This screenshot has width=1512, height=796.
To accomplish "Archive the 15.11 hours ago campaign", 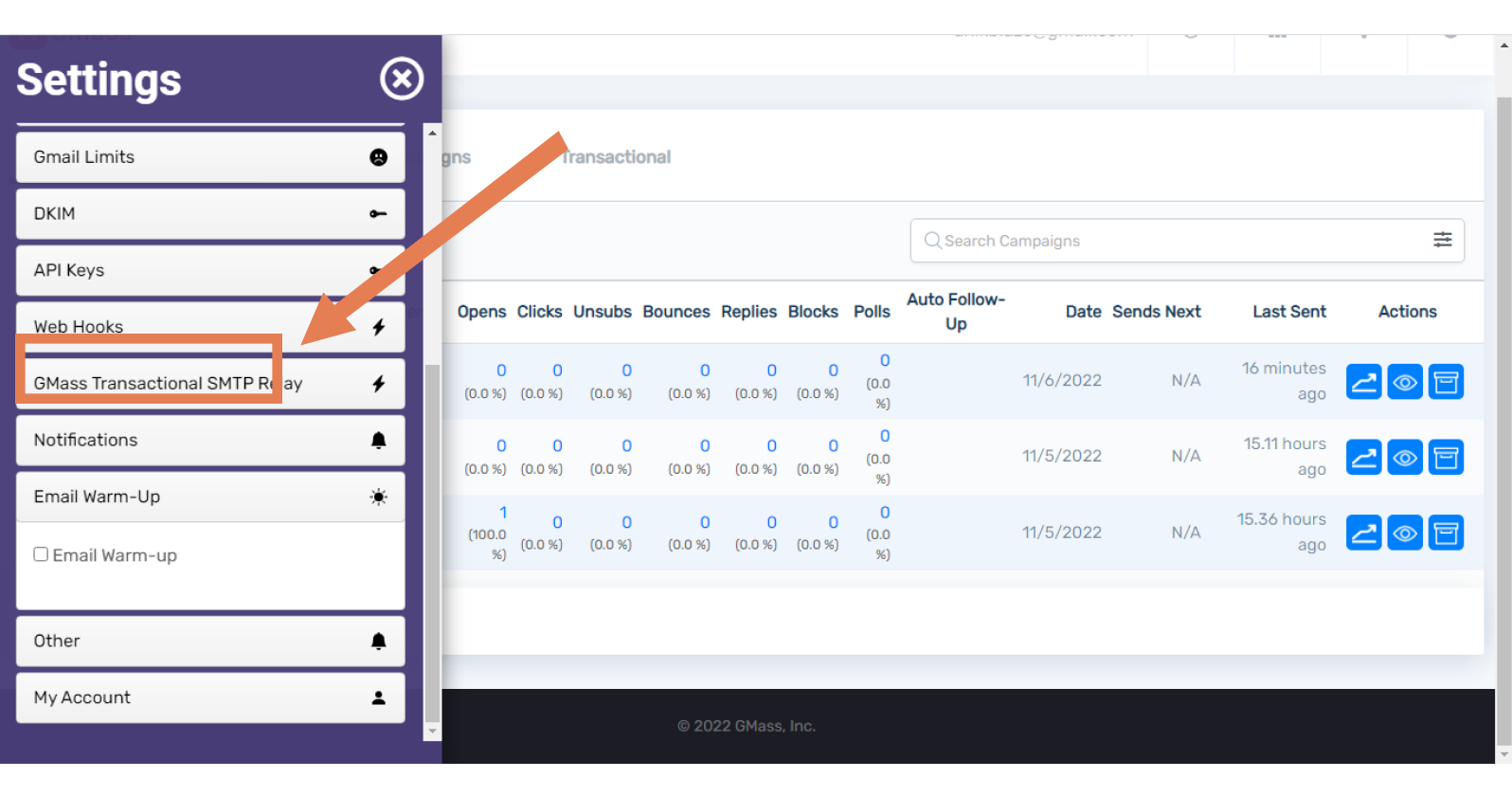I will click(x=1446, y=458).
